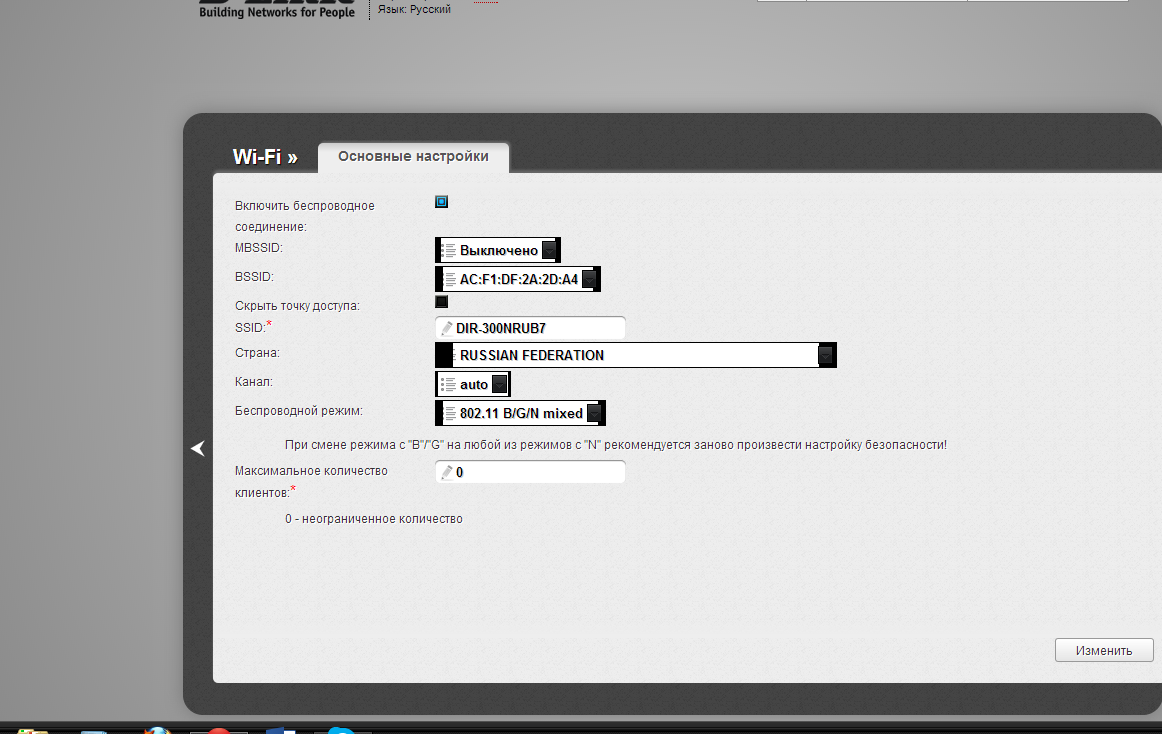Enable 'Скрыть точку доступа' checkbox
Screen dimensions: 1162x734
tap(441, 302)
